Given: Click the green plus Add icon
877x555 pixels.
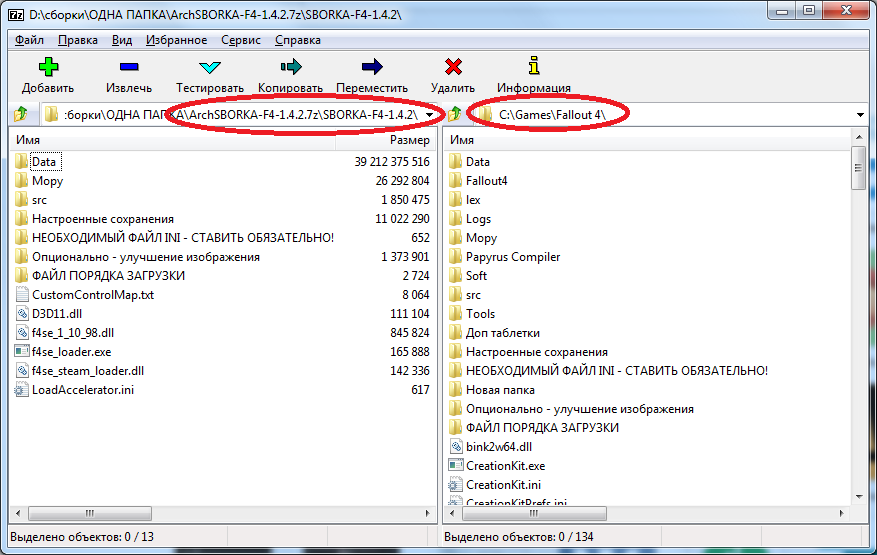Looking at the screenshot, I should pyautogui.click(x=47, y=68).
